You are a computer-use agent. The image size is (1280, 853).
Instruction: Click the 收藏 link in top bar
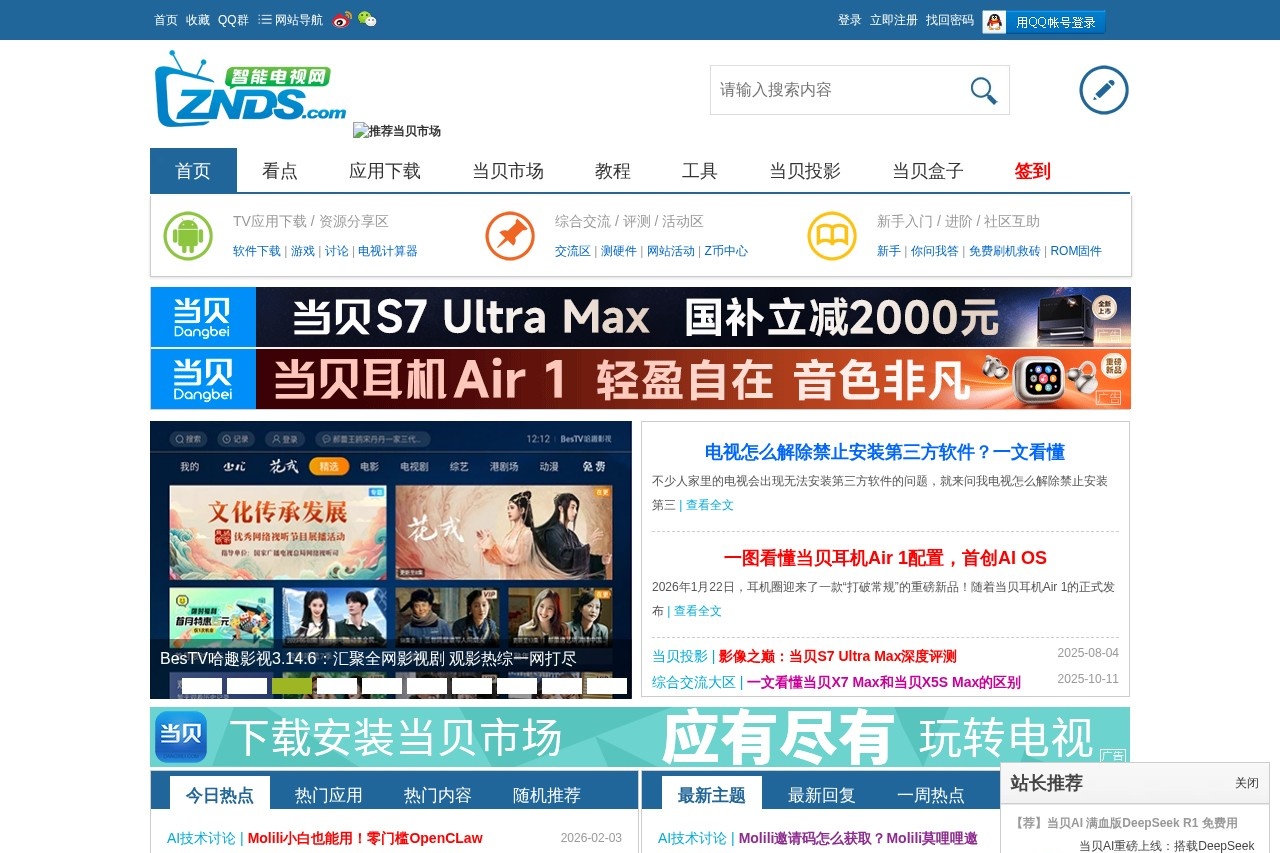pos(198,20)
